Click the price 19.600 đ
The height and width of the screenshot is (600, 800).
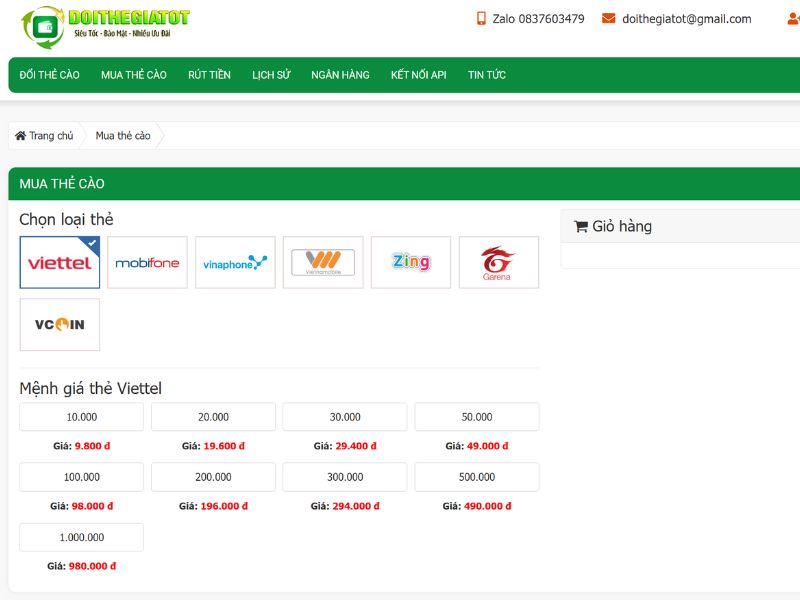pos(224,446)
